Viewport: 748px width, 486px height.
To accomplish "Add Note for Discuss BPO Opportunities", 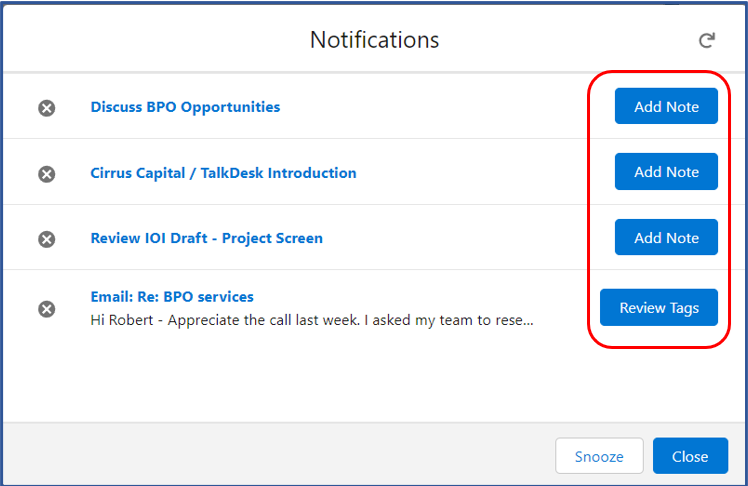I will (666, 106).
